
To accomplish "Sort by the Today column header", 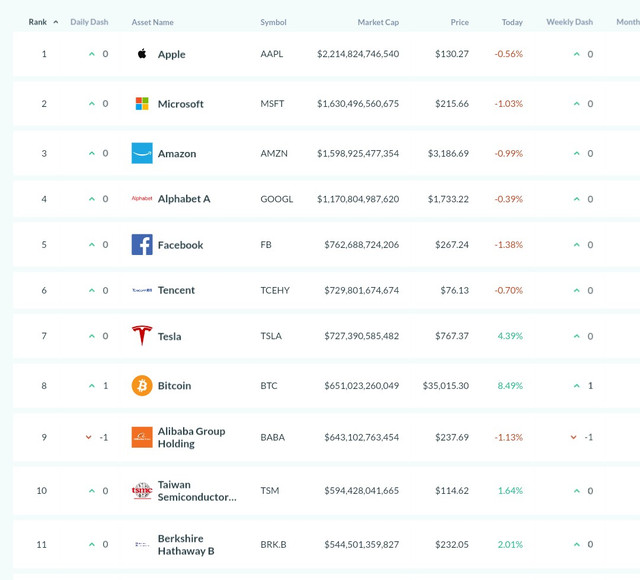I will point(512,22).
